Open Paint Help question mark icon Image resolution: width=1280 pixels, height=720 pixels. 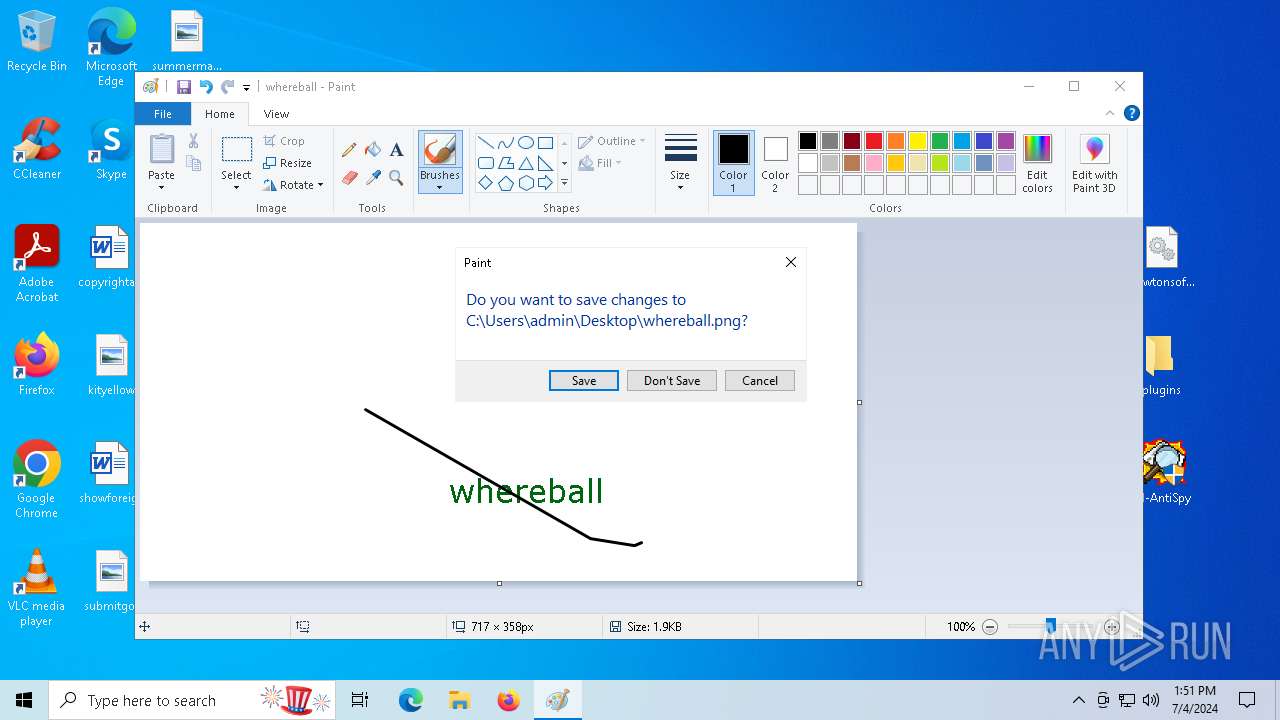1131,113
